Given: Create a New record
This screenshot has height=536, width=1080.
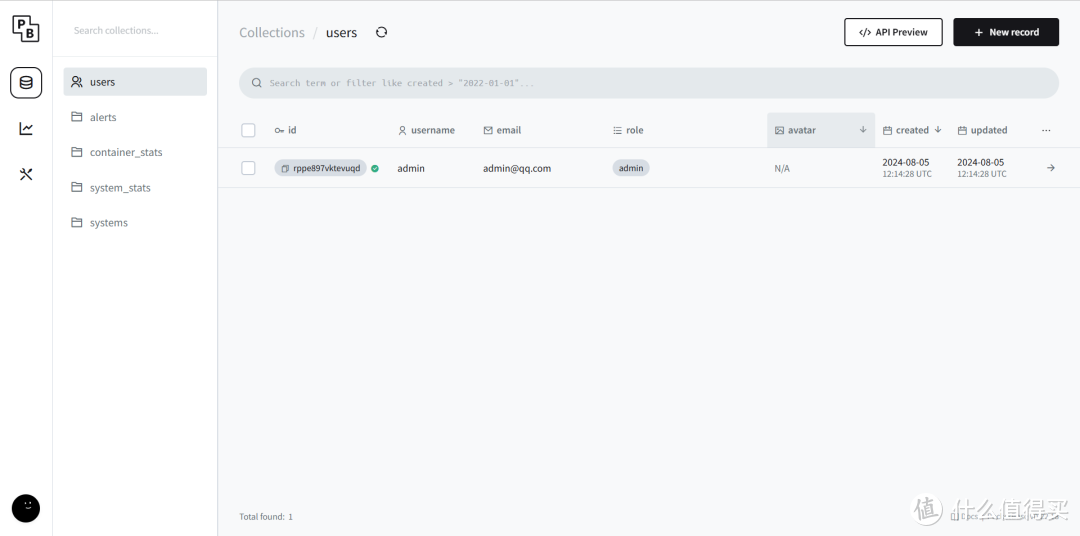Looking at the screenshot, I should 1005,32.
